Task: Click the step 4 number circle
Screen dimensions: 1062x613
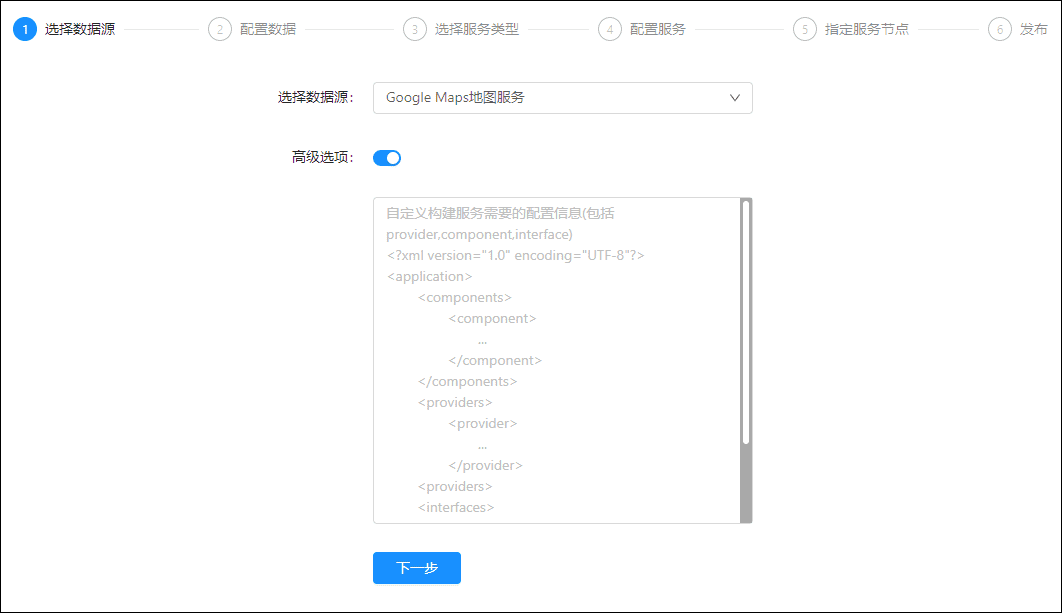Action: pyautogui.click(x=609, y=29)
